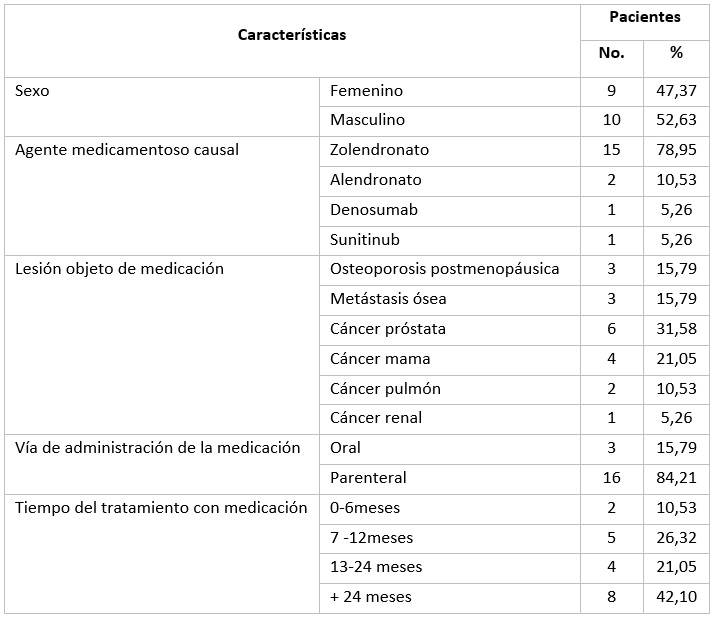Click the "Zolendronato" cell

pyautogui.click(x=379, y=150)
